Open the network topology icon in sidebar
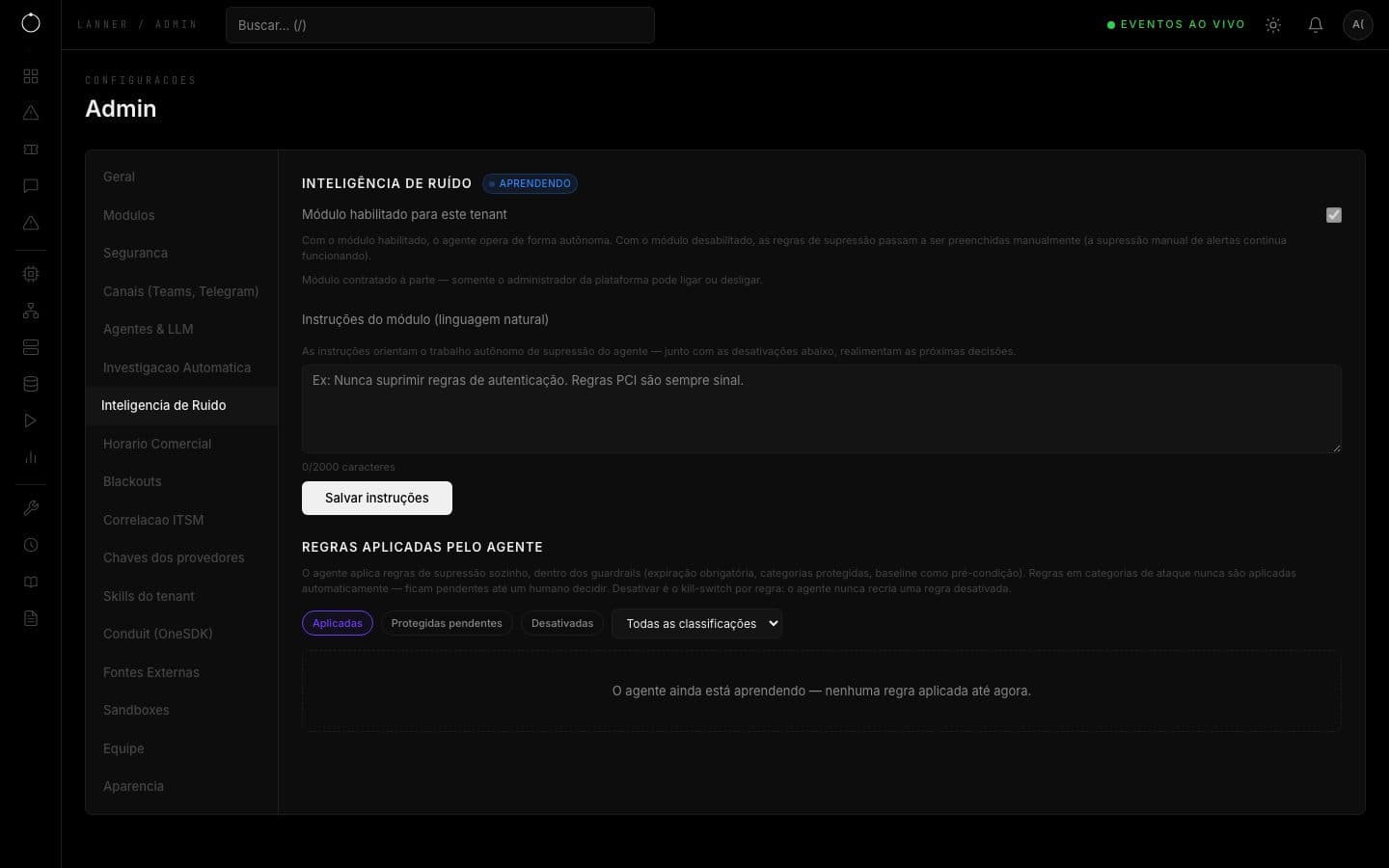Viewport: 1389px width, 868px height. 31,311
